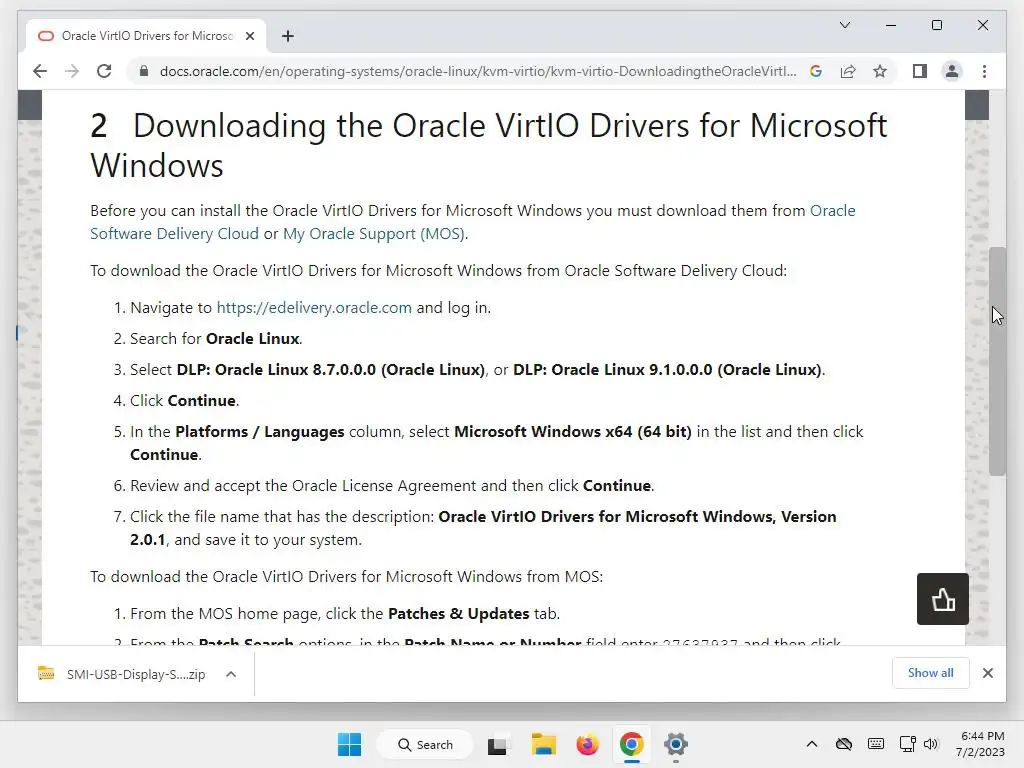The height and width of the screenshot is (768, 1024).
Task: Open Chrome three-dot menu
Action: [984, 71]
